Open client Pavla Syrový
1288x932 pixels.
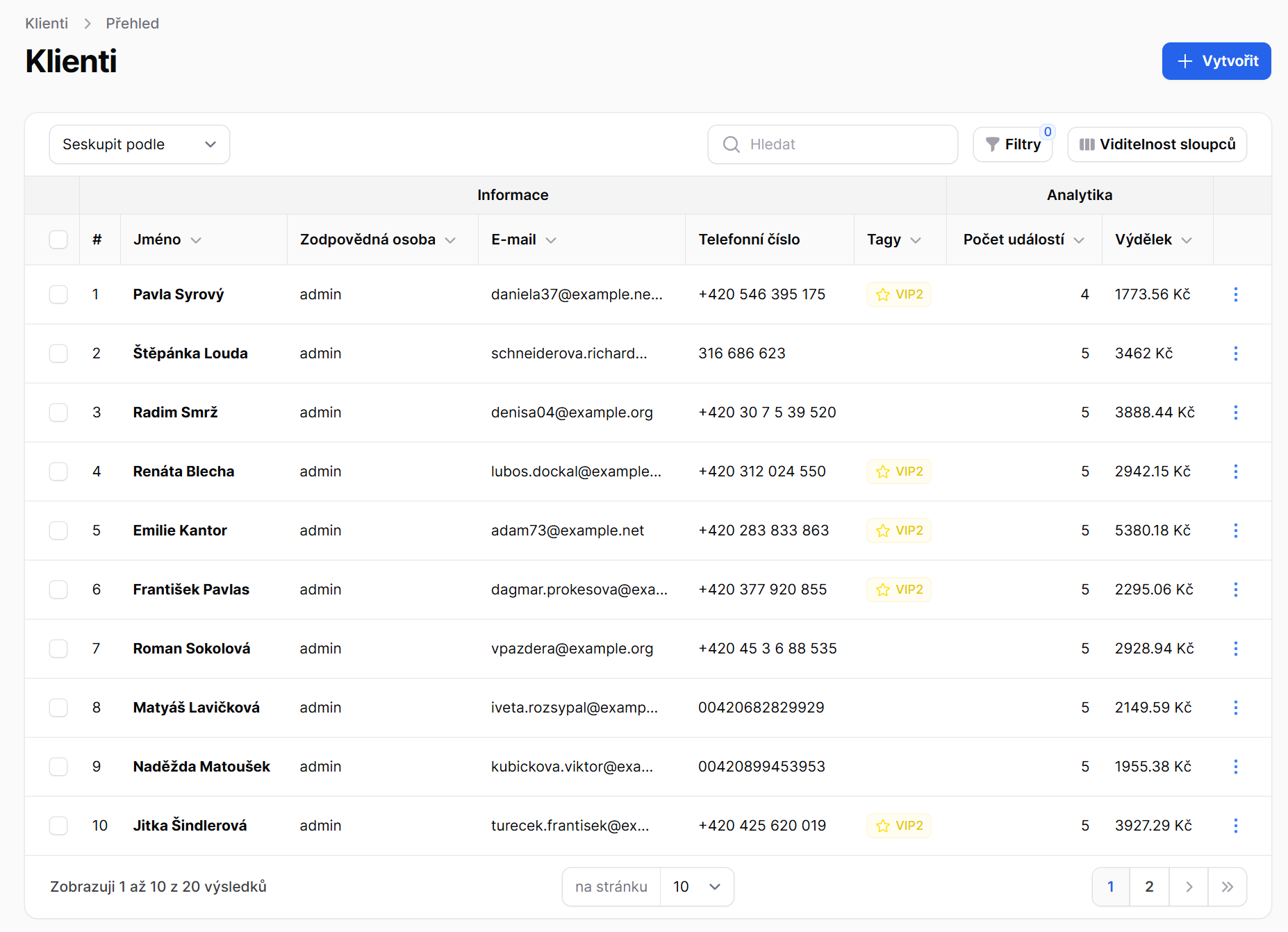[179, 294]
